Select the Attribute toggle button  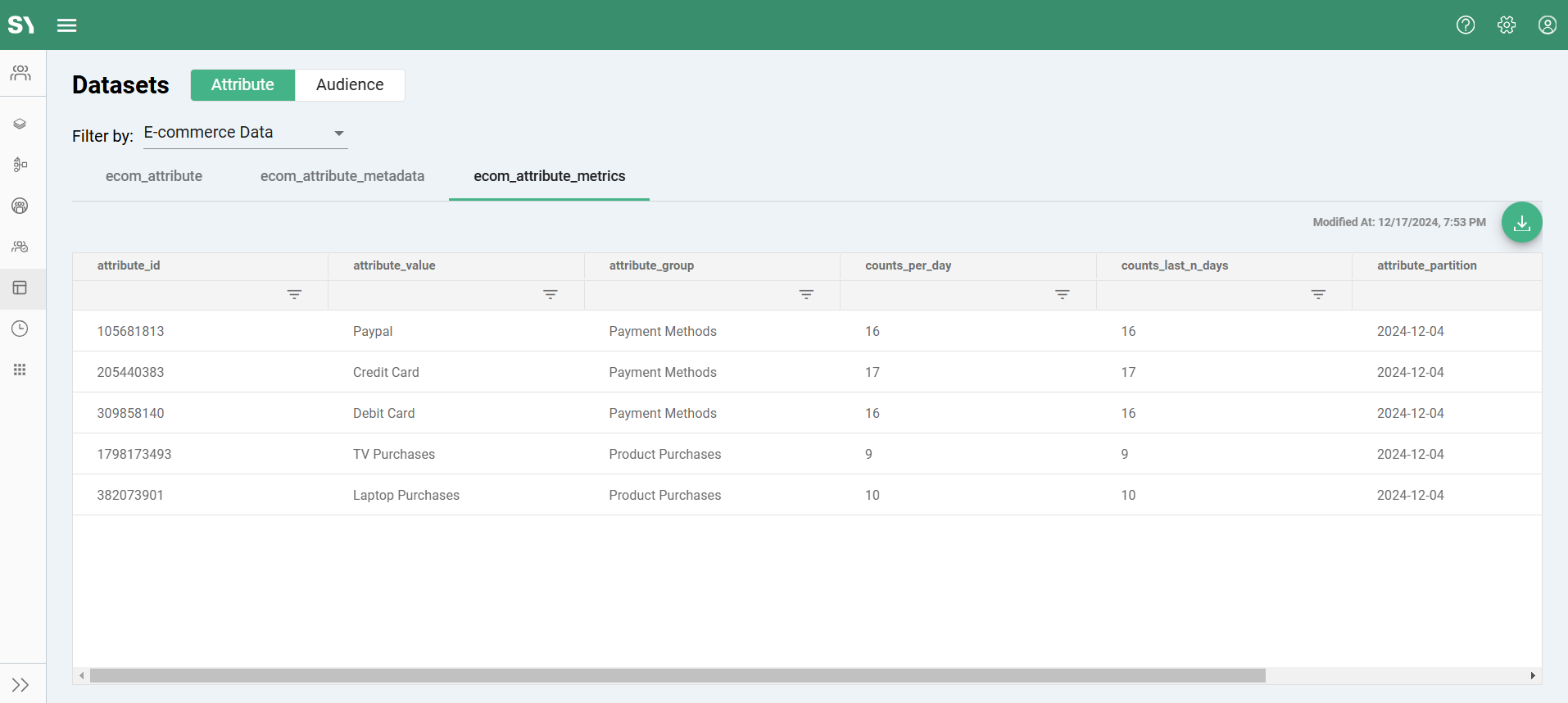[242, 85]
